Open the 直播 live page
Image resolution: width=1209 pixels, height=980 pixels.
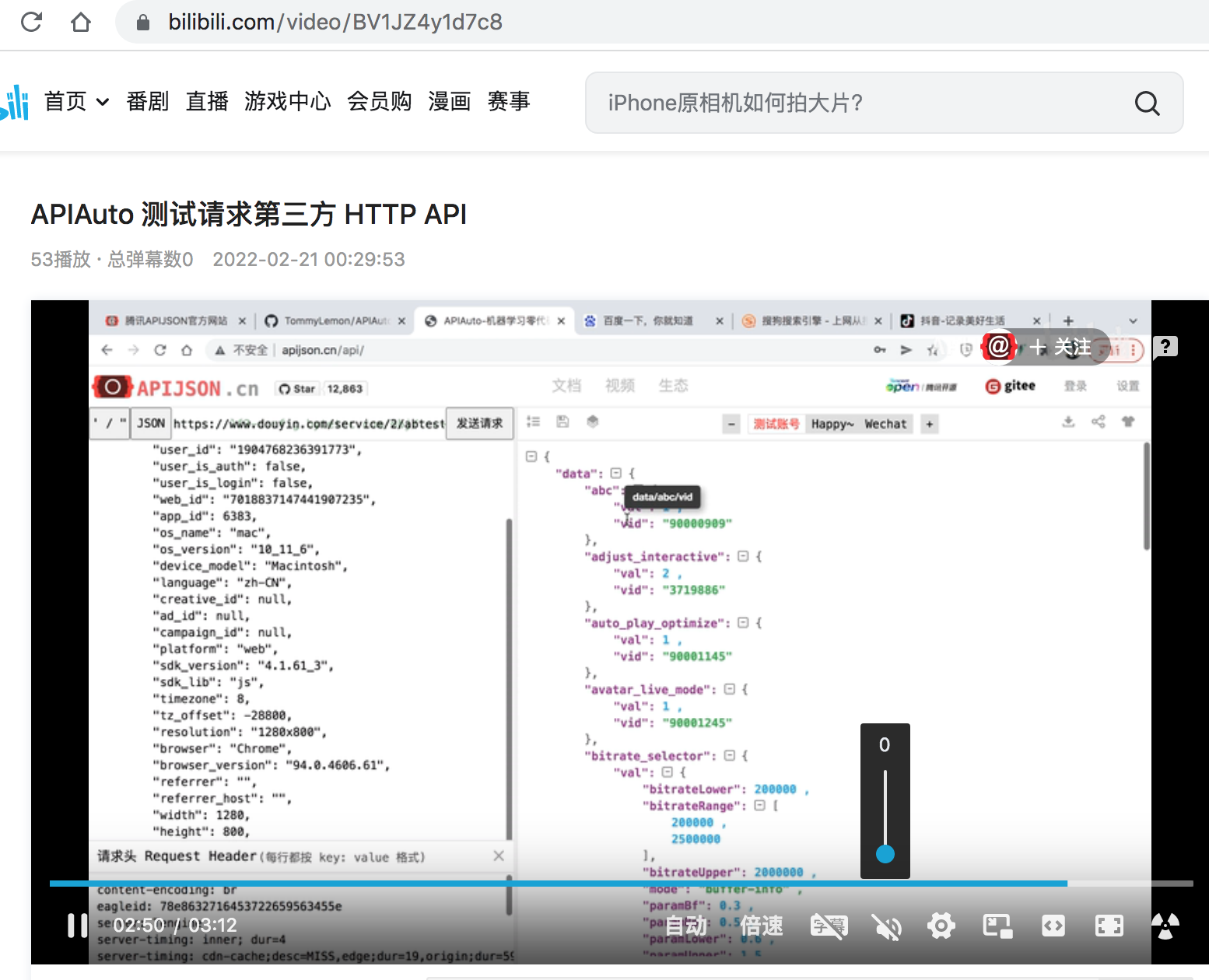[x=207, y=102]
